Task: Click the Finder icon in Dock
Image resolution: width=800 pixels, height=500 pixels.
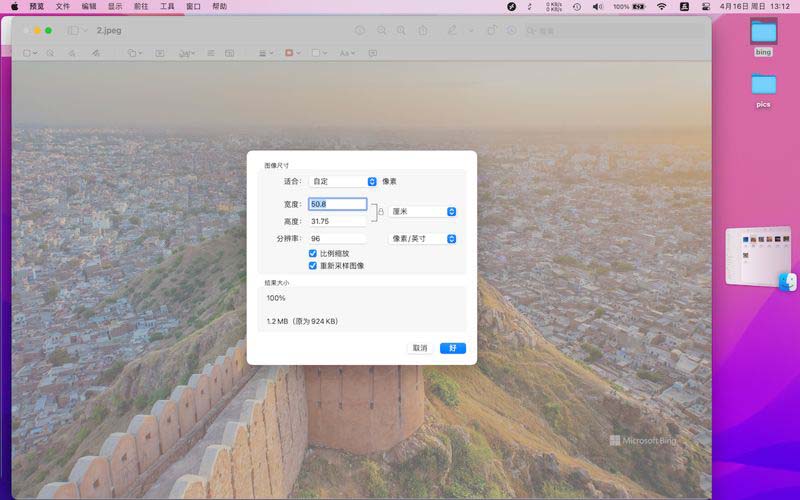Action: pos(787,282)
